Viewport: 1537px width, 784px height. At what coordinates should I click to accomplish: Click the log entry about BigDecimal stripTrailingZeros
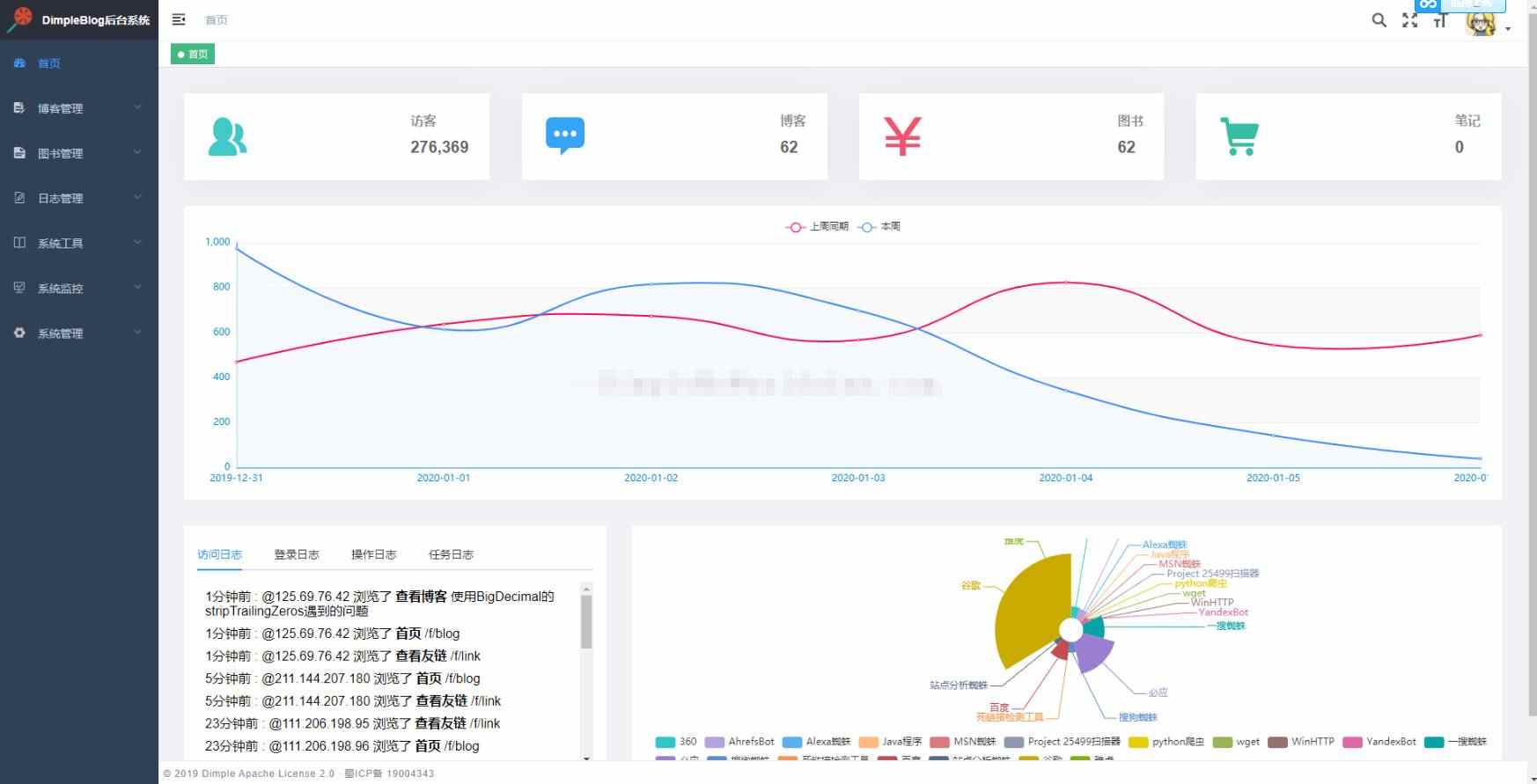380,604
